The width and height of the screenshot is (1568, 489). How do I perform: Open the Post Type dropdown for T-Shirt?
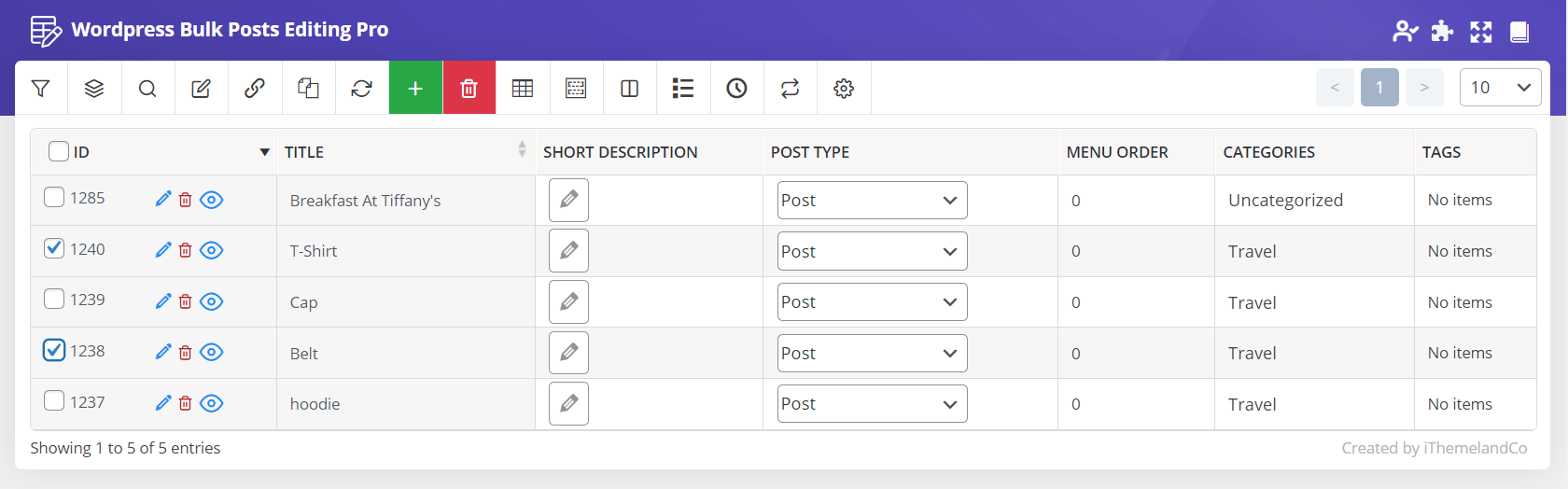(x=873, y=251)
